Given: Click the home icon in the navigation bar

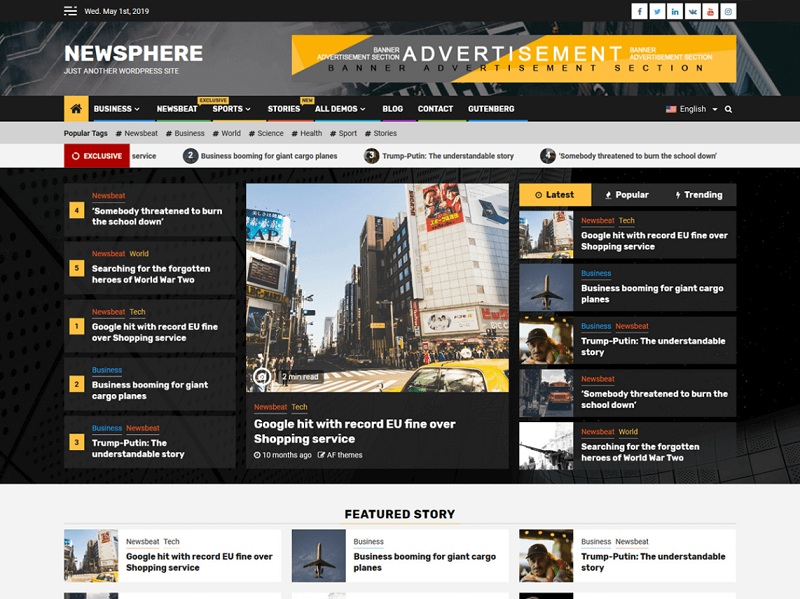Looking at the screenshot, I should pos(74,109).
